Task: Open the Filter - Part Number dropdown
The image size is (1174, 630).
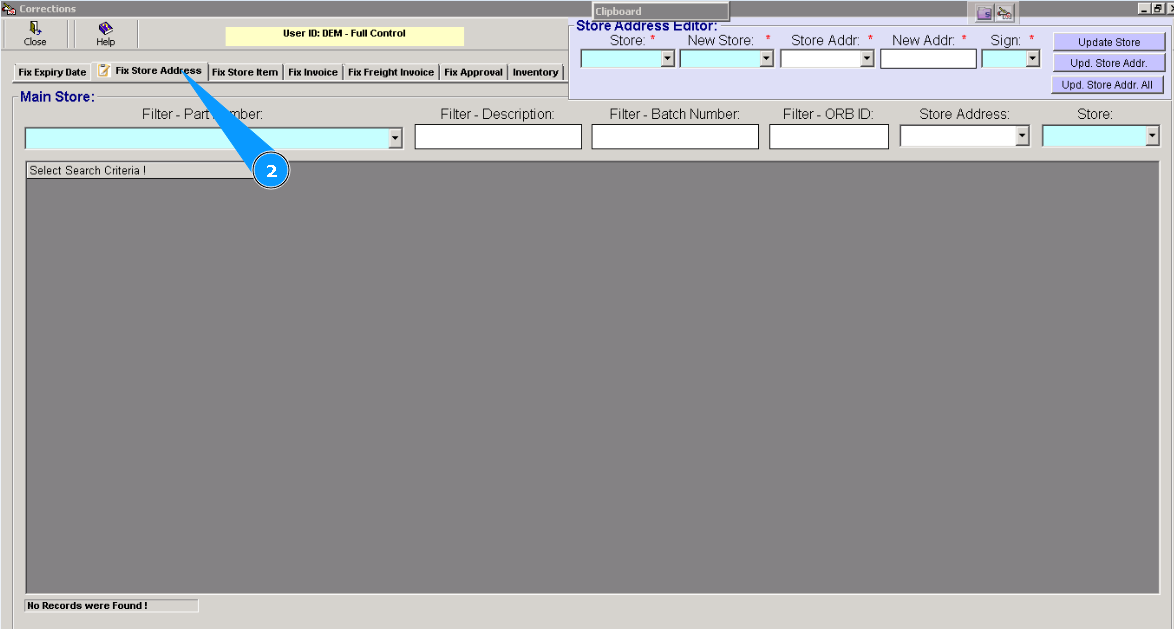Action: click(395, 138)
